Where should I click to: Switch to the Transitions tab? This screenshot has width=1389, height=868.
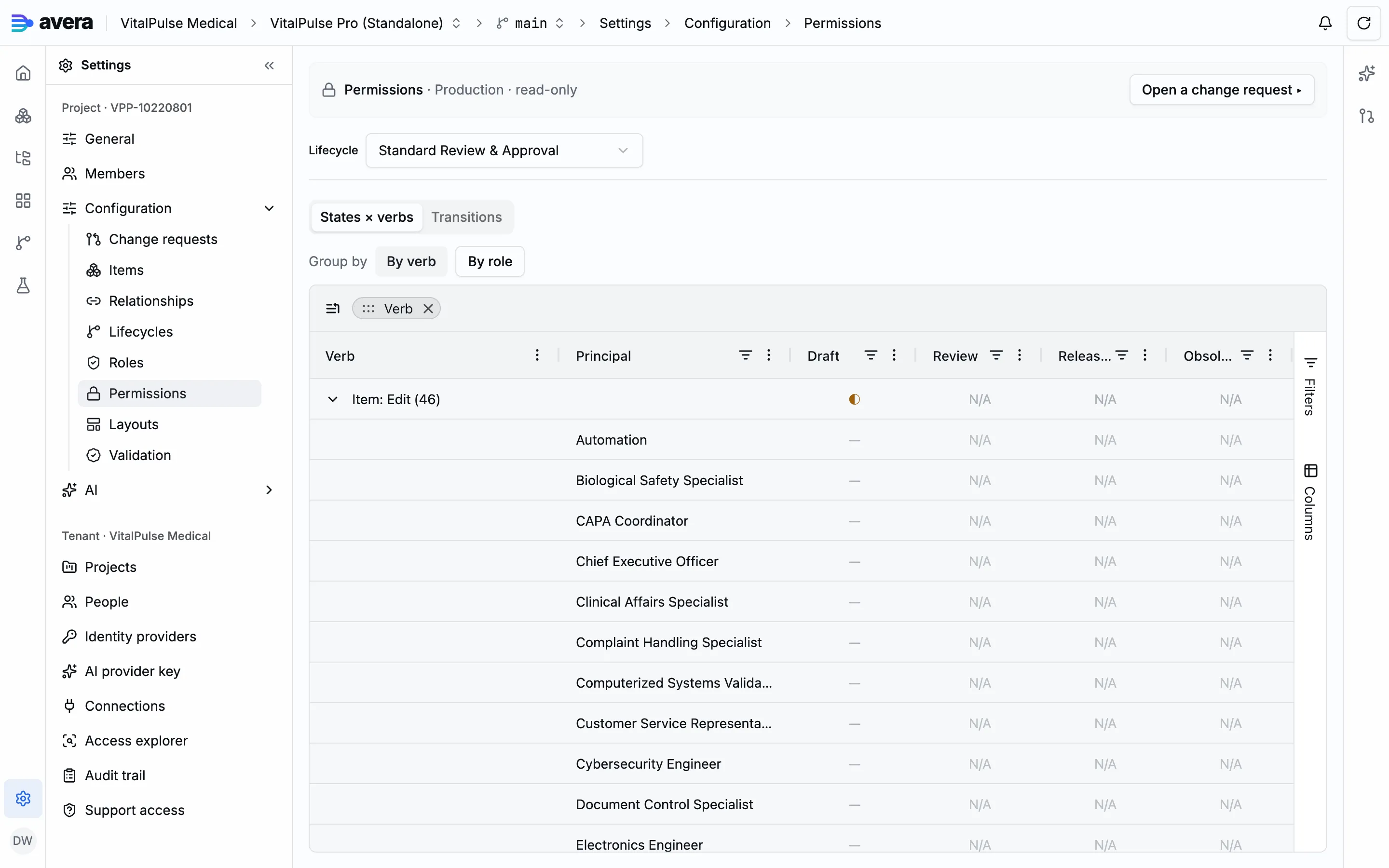[x=467, y=217]
